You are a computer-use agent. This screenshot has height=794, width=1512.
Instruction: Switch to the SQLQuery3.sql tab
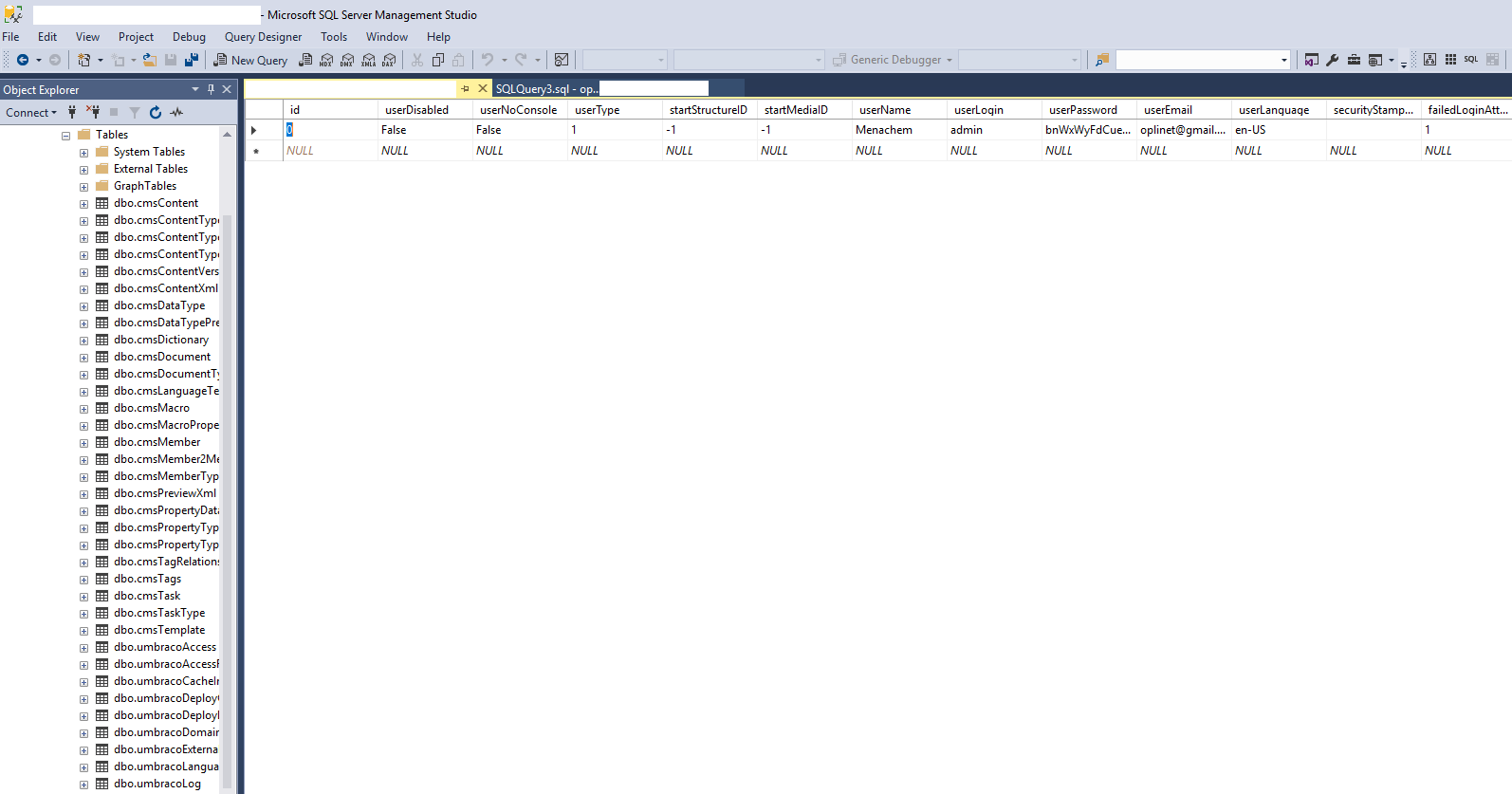[546, 89]
